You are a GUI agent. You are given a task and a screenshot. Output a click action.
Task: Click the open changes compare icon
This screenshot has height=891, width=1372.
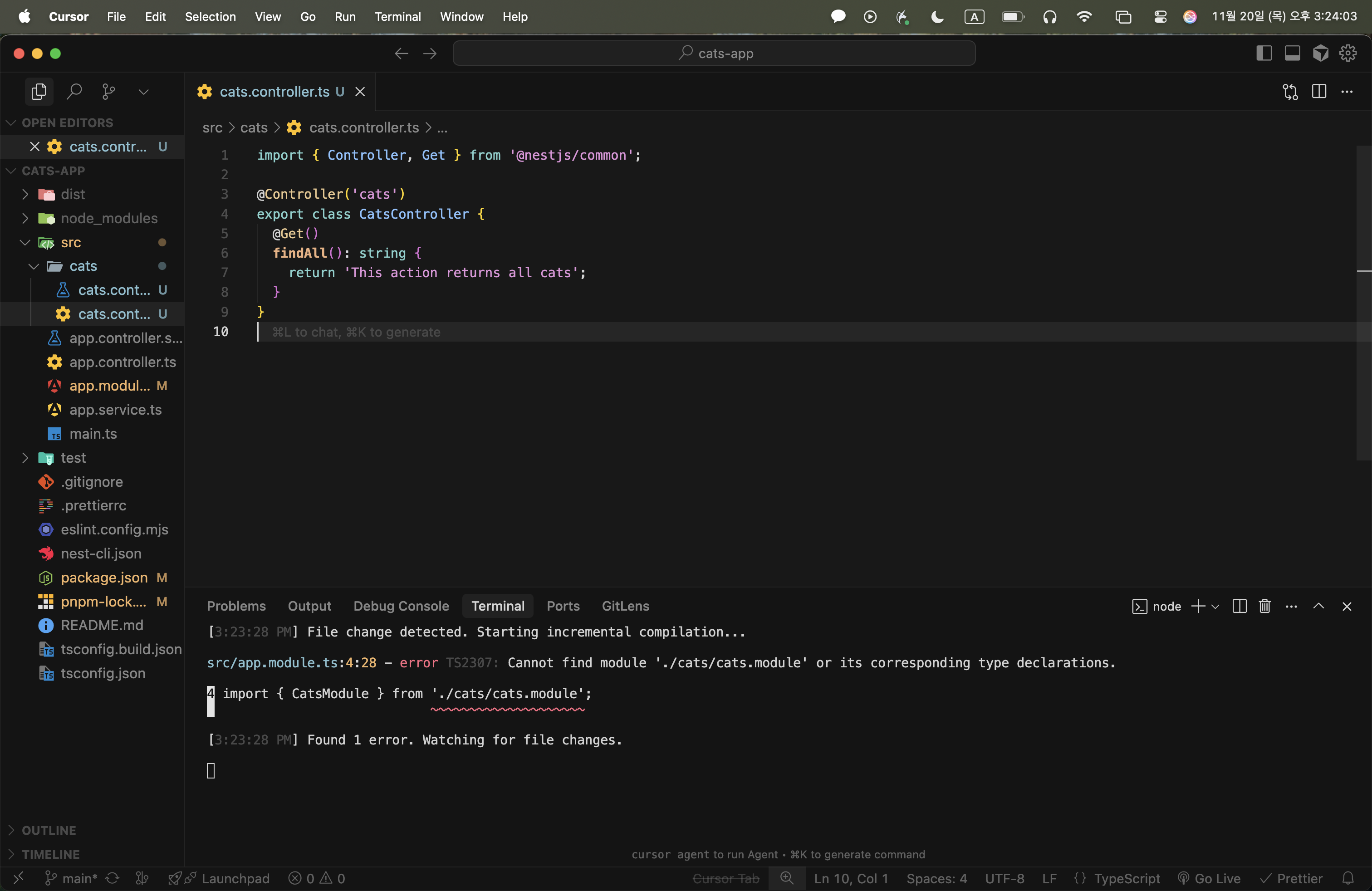tap(1290, 91)
